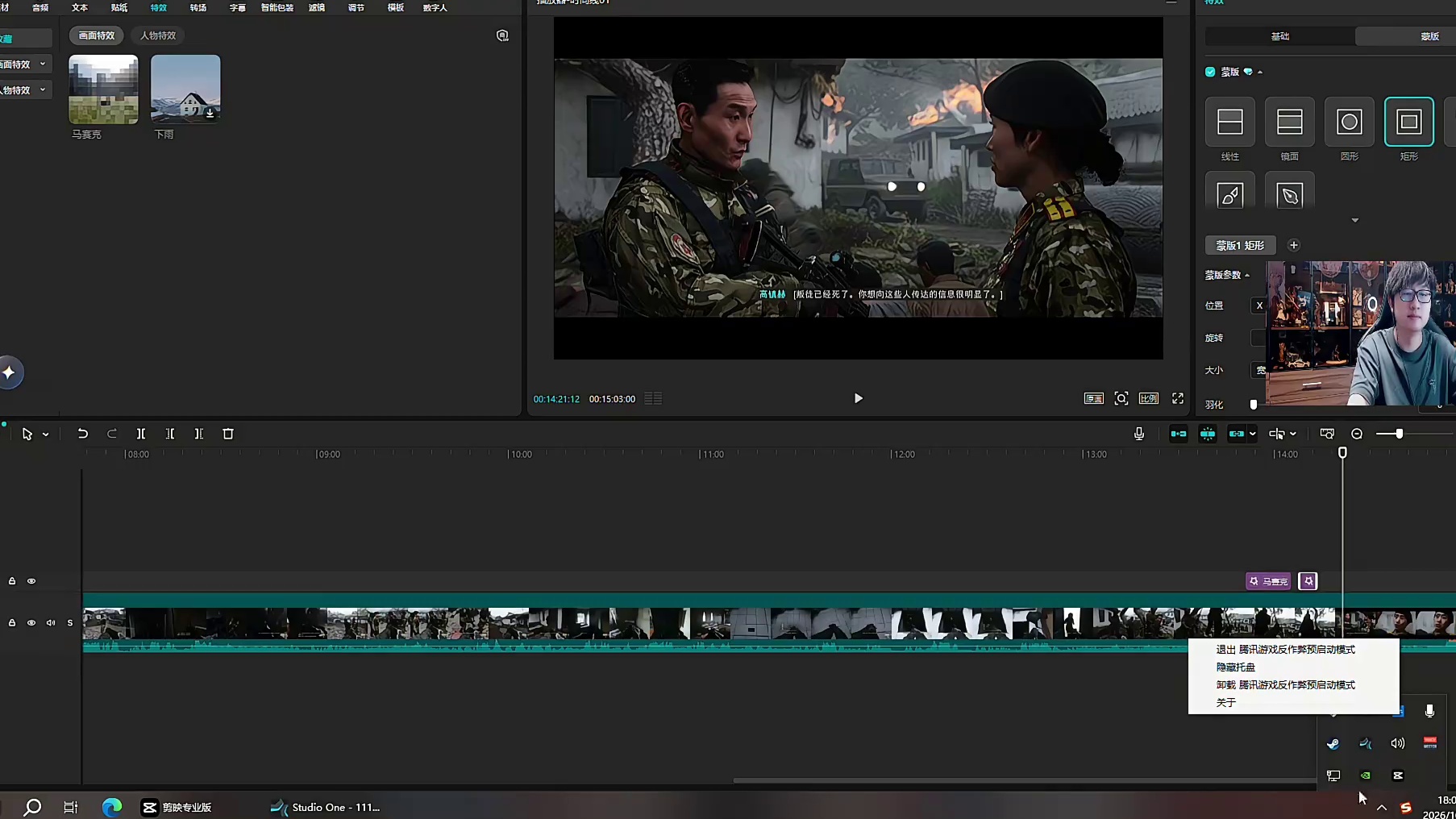
Task: Open Steam from the system tray
Action: point(1333,743)
